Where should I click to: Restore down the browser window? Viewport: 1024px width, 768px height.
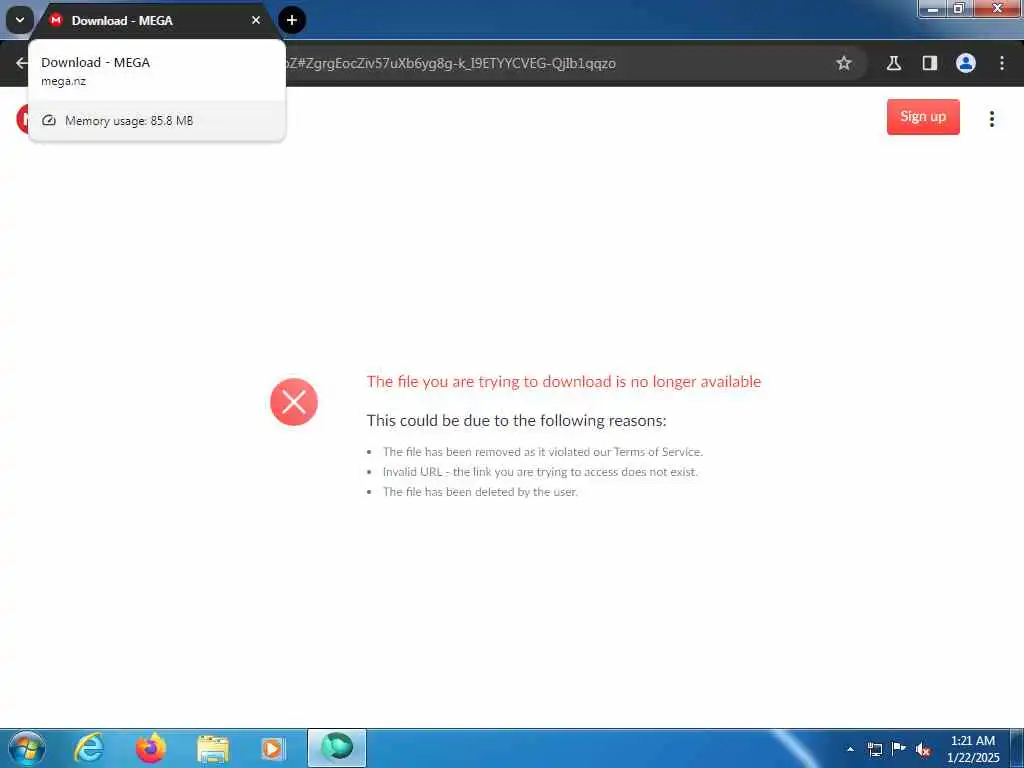click(x=959, y=8)
